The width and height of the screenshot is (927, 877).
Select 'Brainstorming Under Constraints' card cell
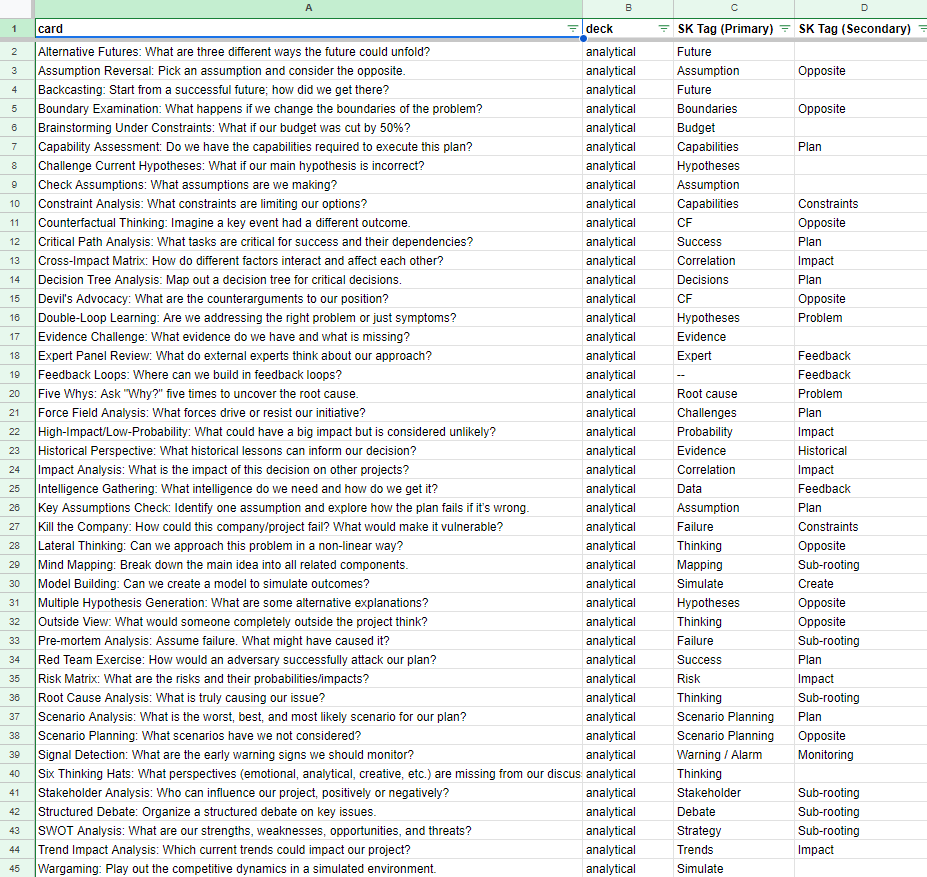coord(309,128)
